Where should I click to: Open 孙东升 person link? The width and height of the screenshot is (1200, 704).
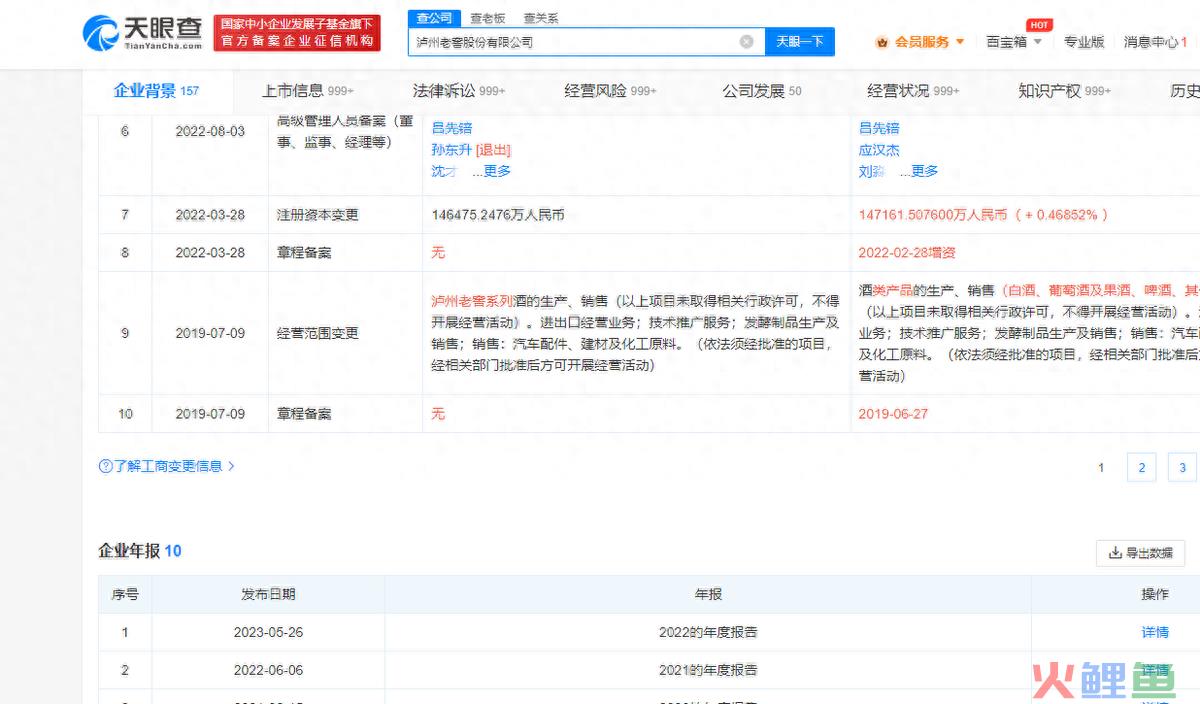[451, 150]
